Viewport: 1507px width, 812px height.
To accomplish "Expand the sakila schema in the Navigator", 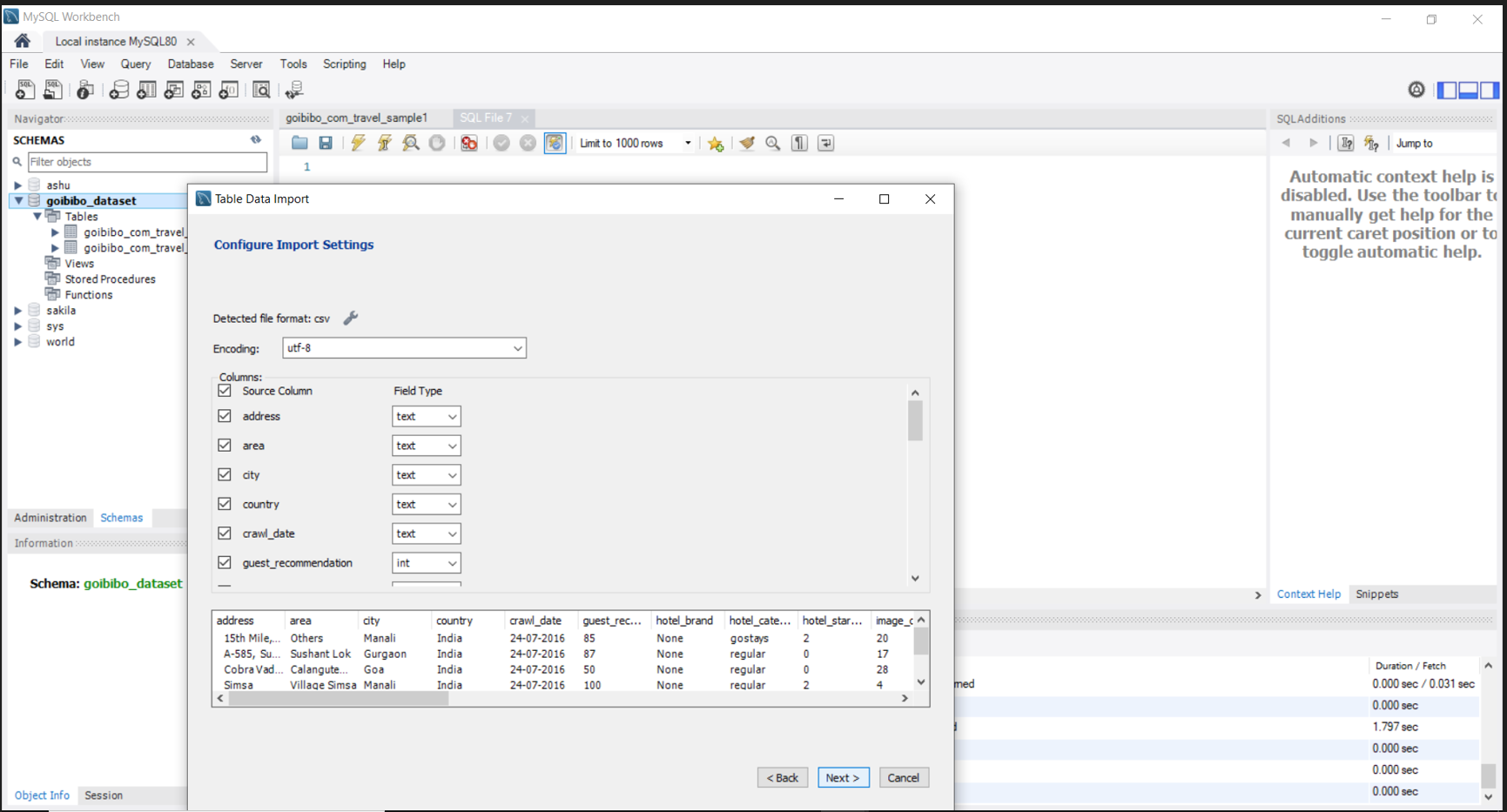I will click(18, 310).
